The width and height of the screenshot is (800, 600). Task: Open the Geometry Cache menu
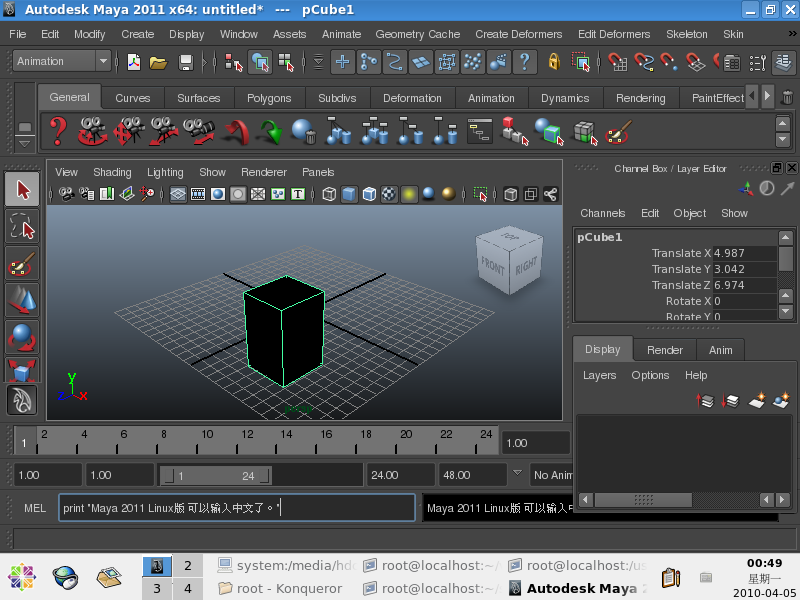click(x=417, y=34)
